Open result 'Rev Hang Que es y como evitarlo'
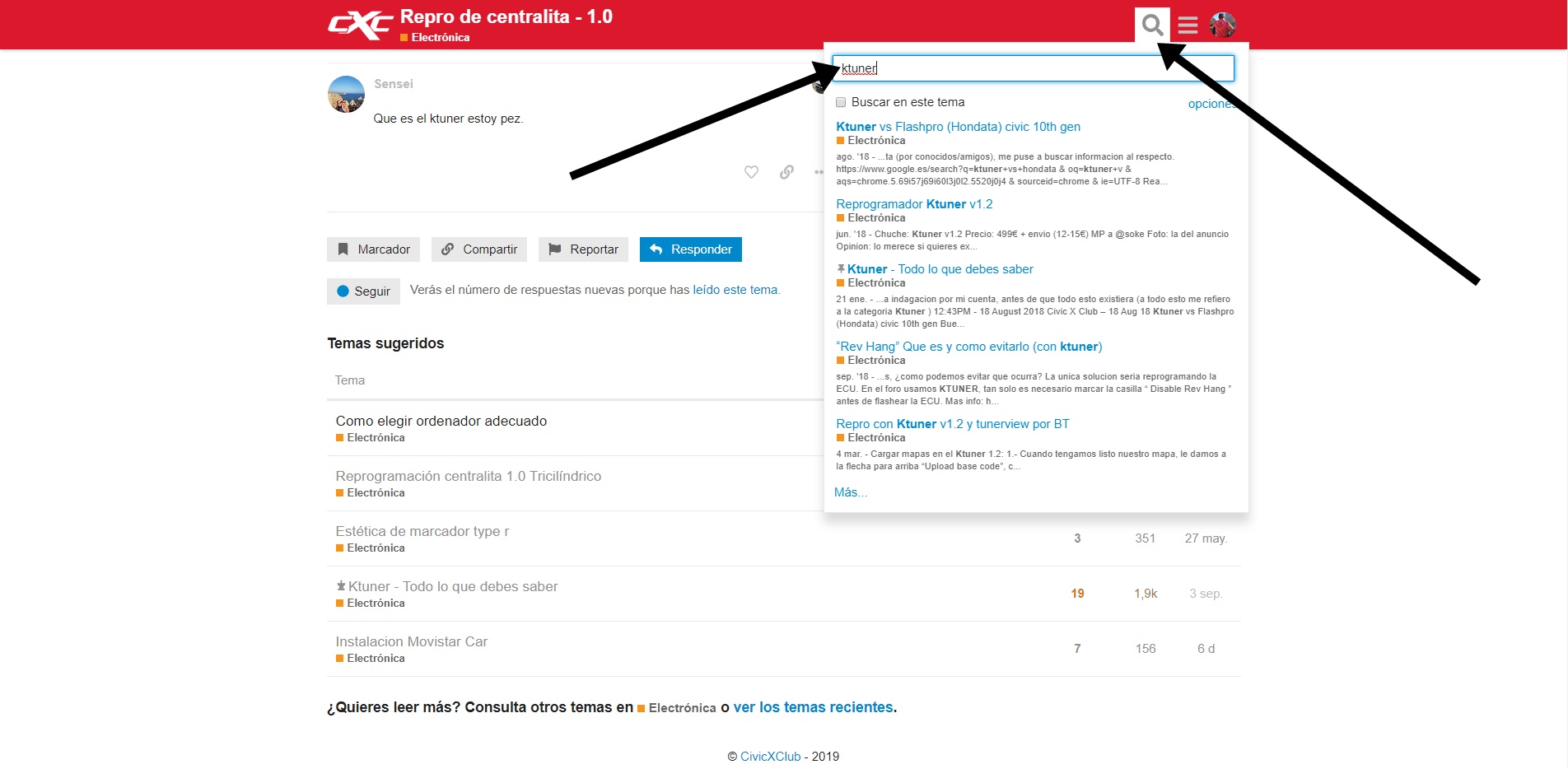The width and height of the screenshot is (1568, 769). 968,347
